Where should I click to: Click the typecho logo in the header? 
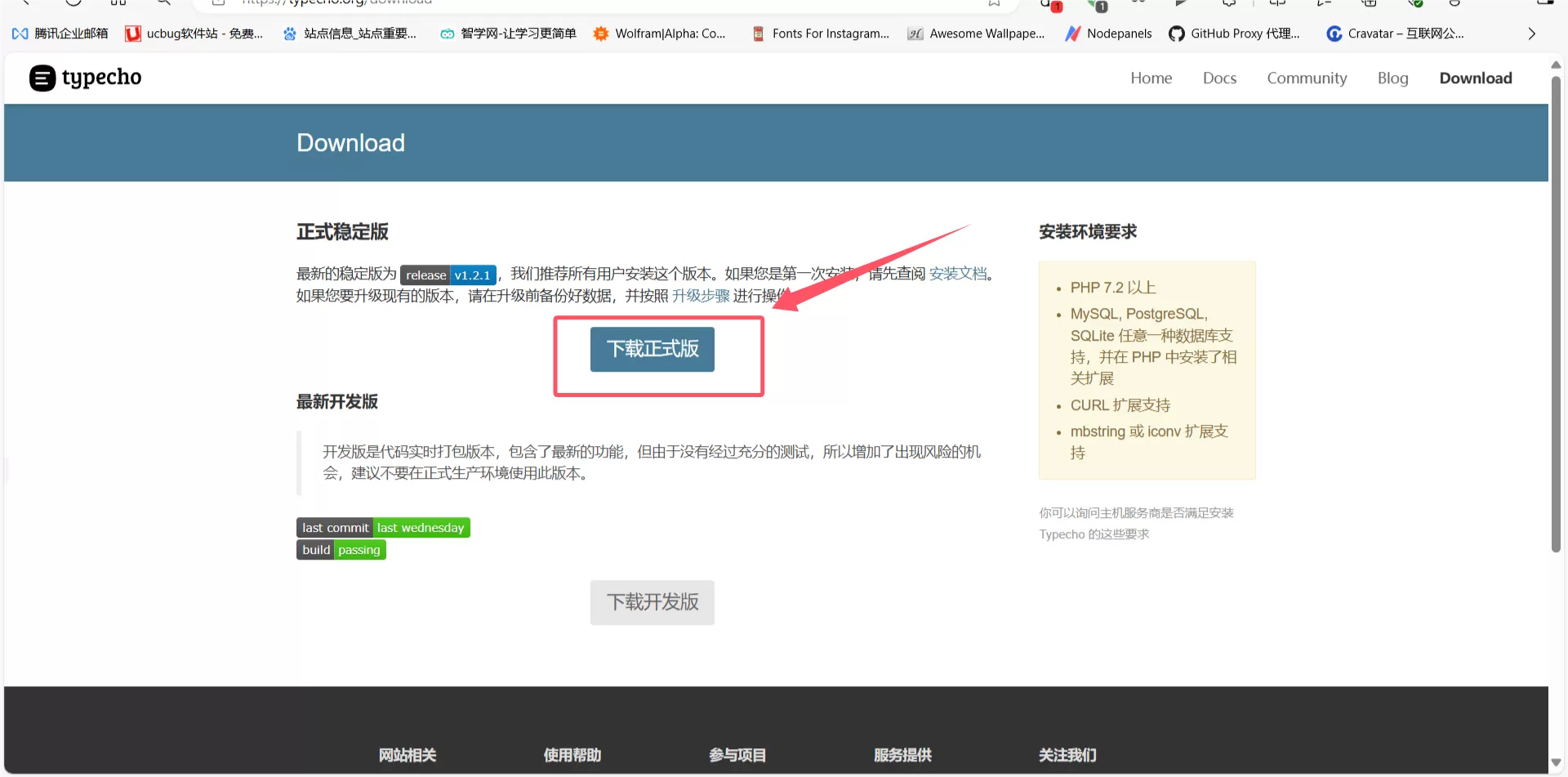click(86, 78)
